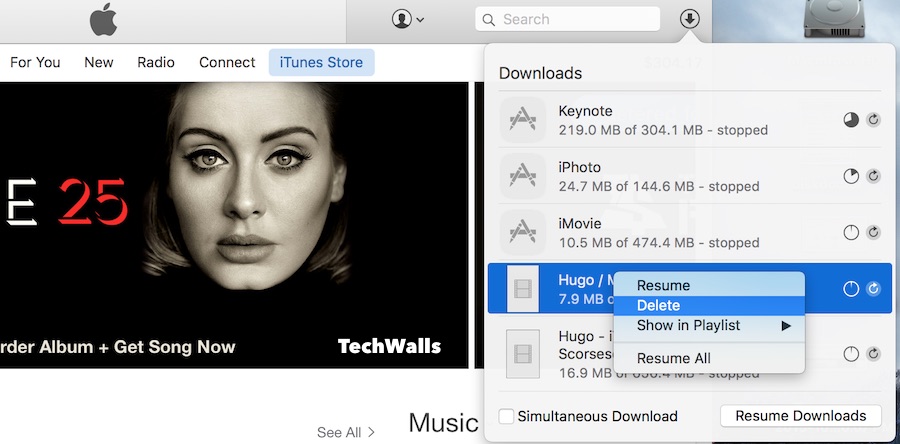Click the See All link

pyautogui.click(x=346, y=432)
